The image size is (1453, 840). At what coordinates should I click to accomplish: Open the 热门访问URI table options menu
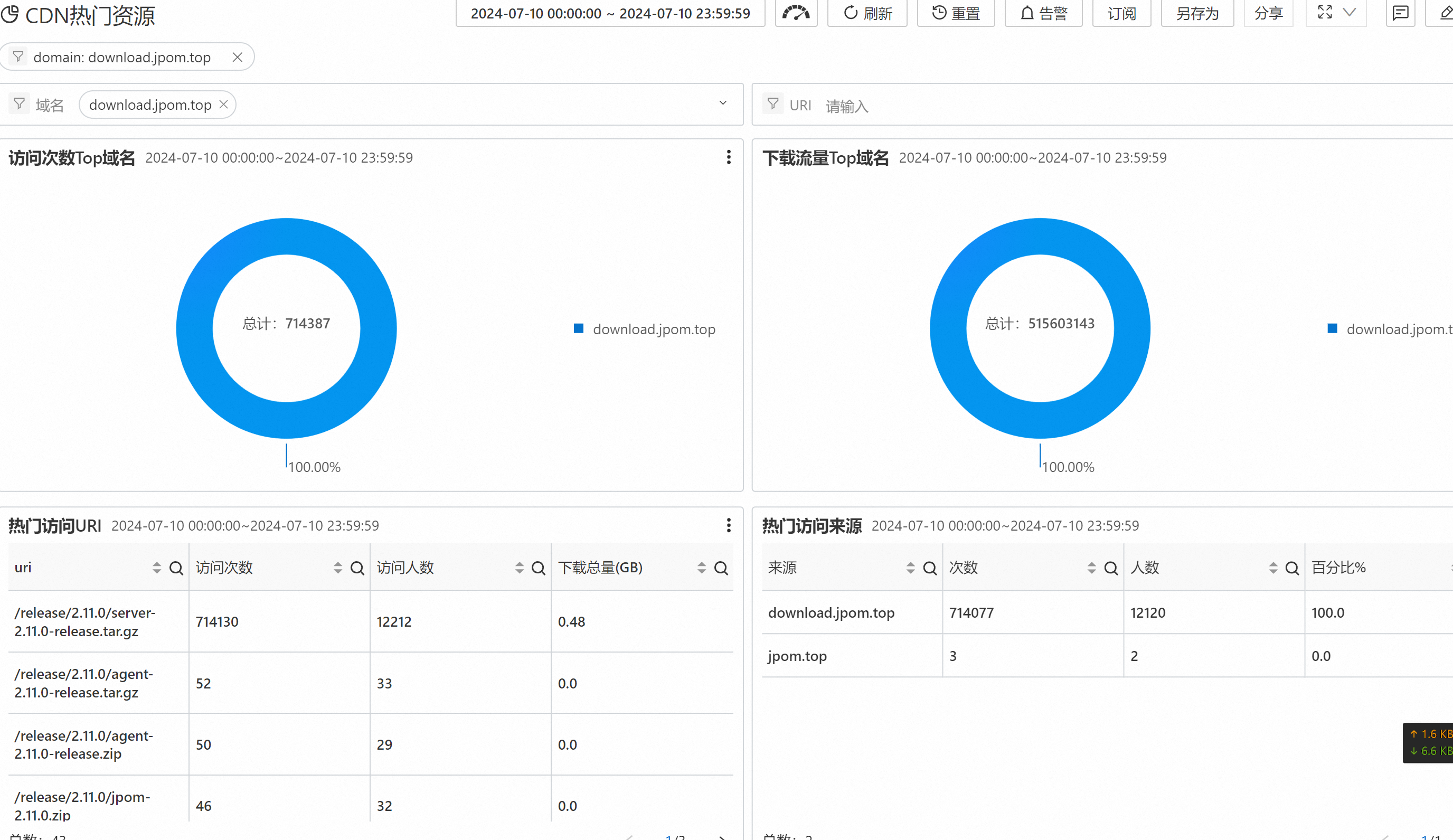tap(728, 525)
